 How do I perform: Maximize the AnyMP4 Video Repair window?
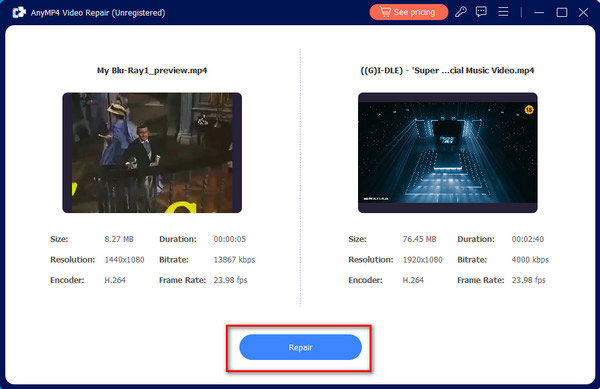tap(562, 13)
